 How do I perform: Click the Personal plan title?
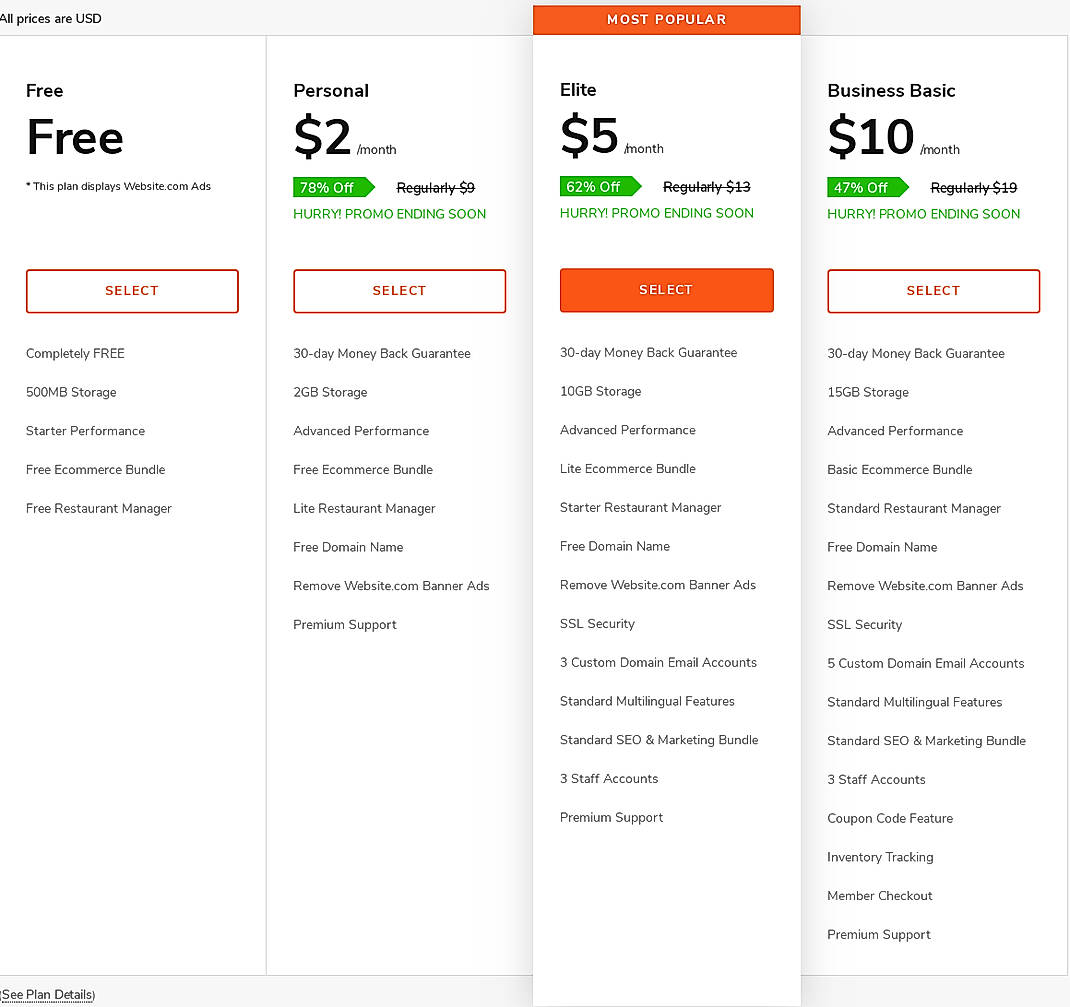(x=331, y=91)
